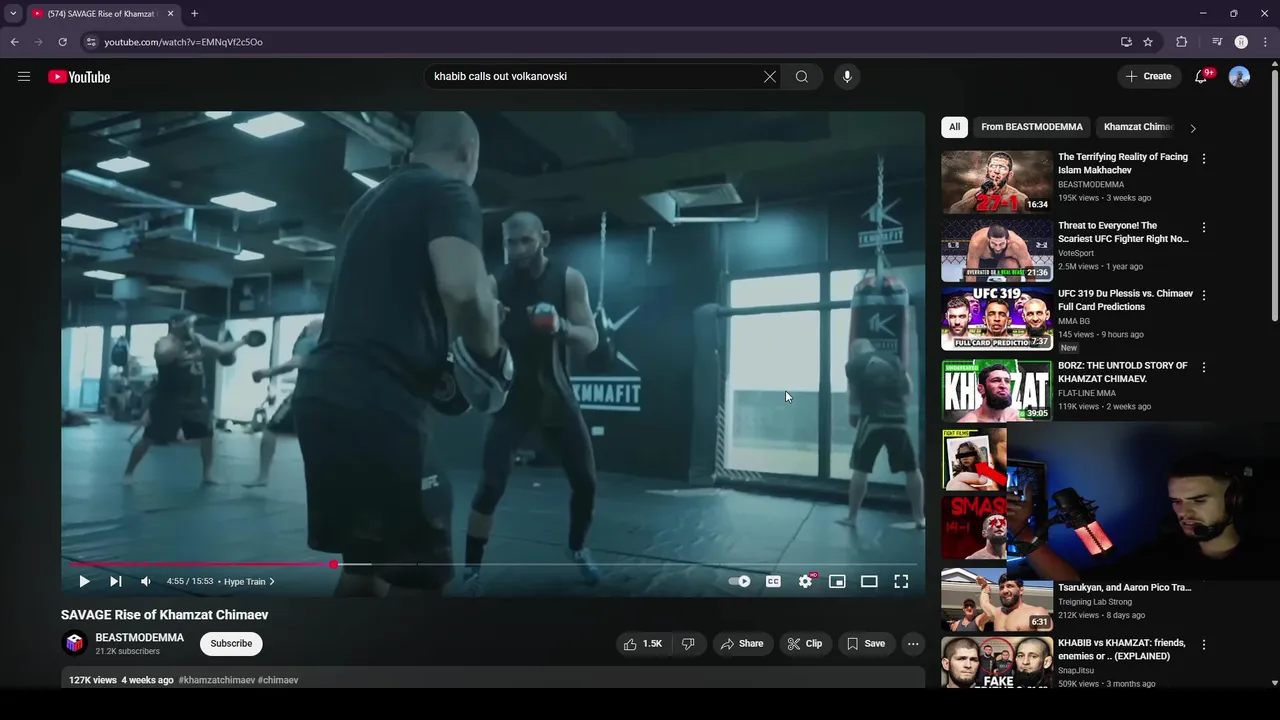Go to YouTube home via logo

coord(79,77)
